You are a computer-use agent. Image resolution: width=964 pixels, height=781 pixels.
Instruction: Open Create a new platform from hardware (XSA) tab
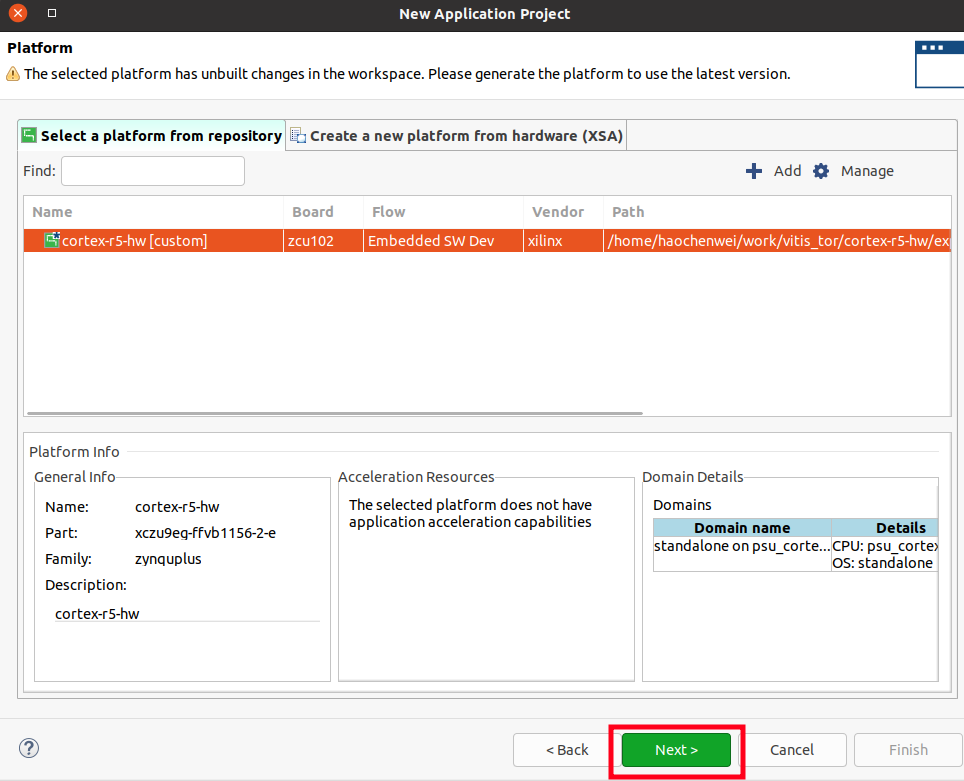pos(457,135)
